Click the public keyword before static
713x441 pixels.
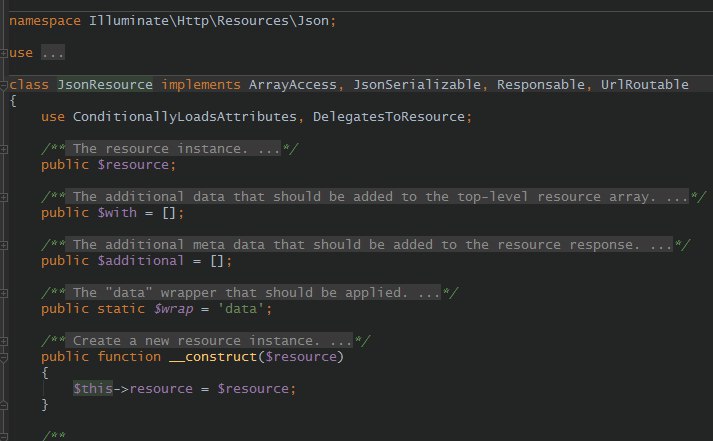coord(65,309)
